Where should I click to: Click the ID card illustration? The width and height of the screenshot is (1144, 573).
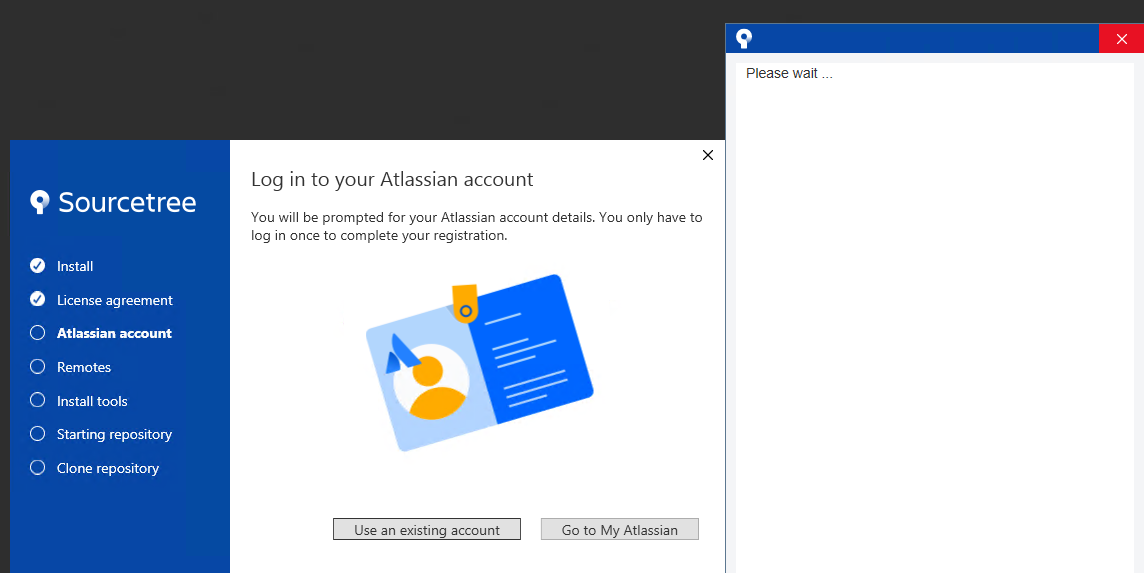tap(479, 363)
